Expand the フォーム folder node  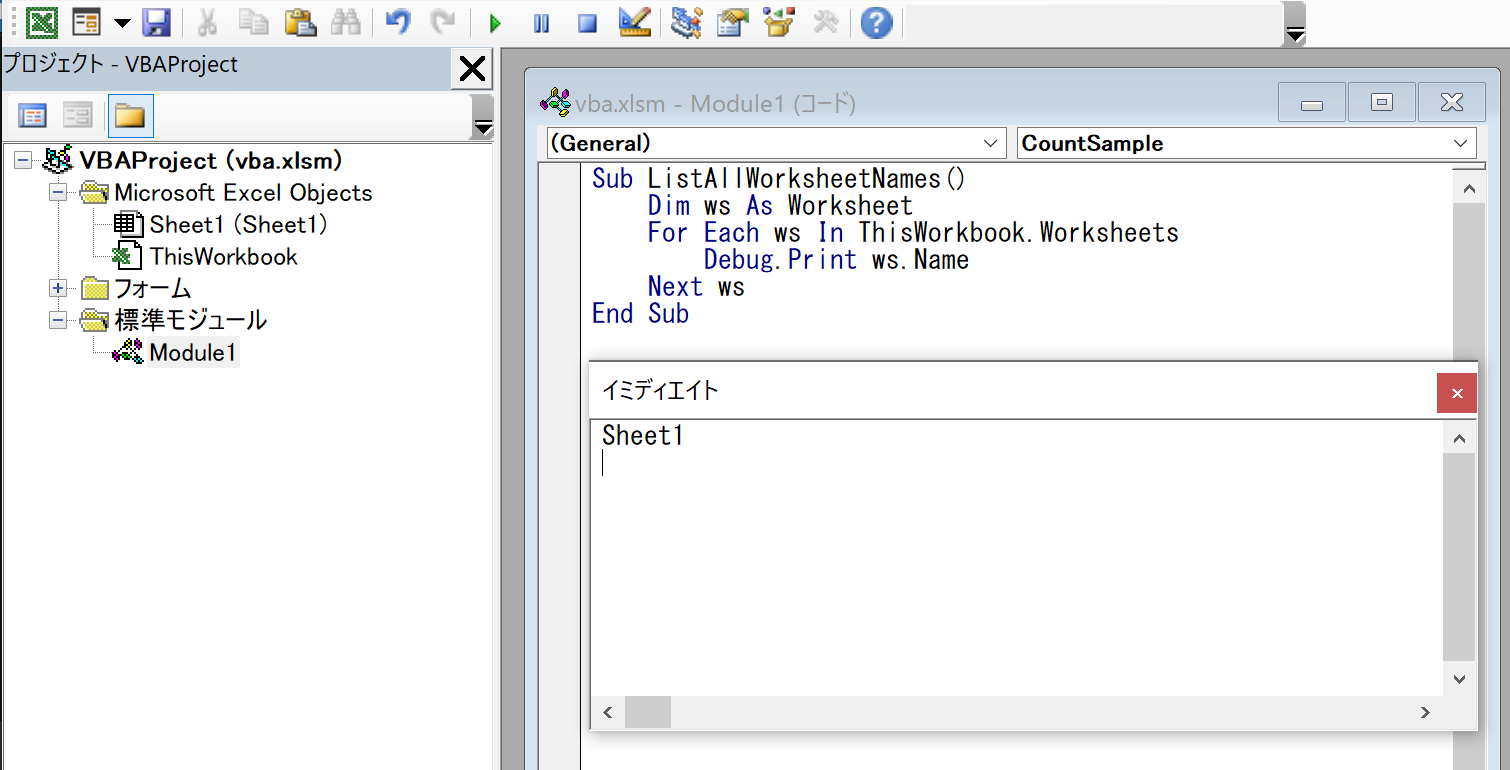pyautogui.click(x=58, y=289)
